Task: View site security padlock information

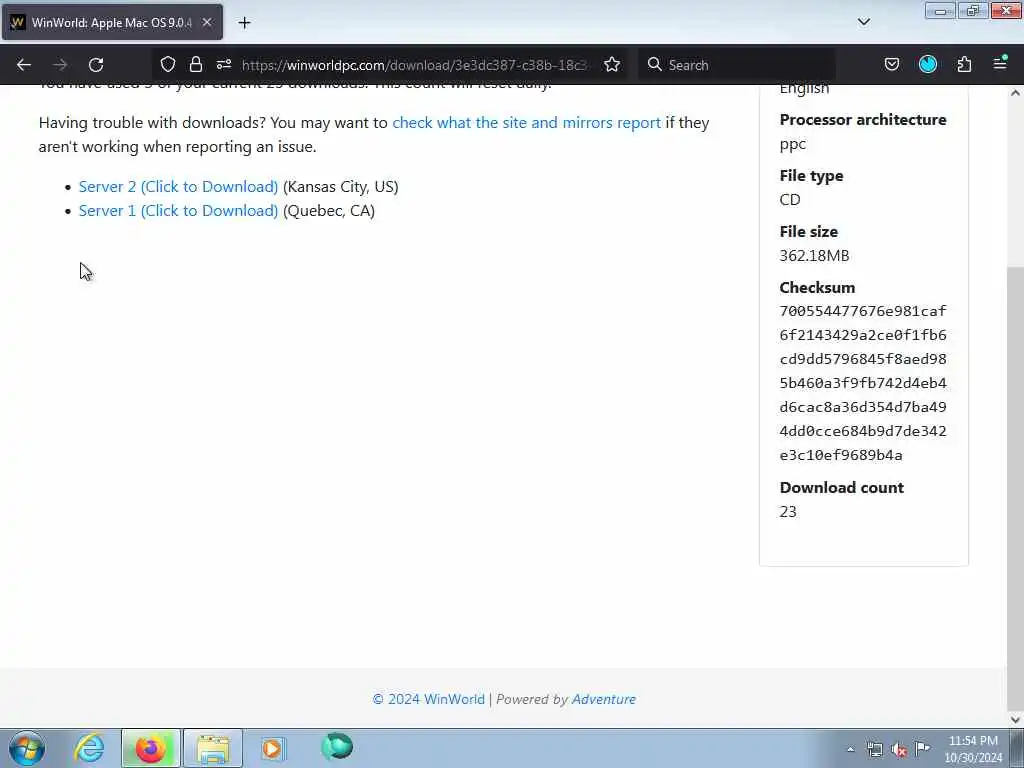Action: click(195, 65)
